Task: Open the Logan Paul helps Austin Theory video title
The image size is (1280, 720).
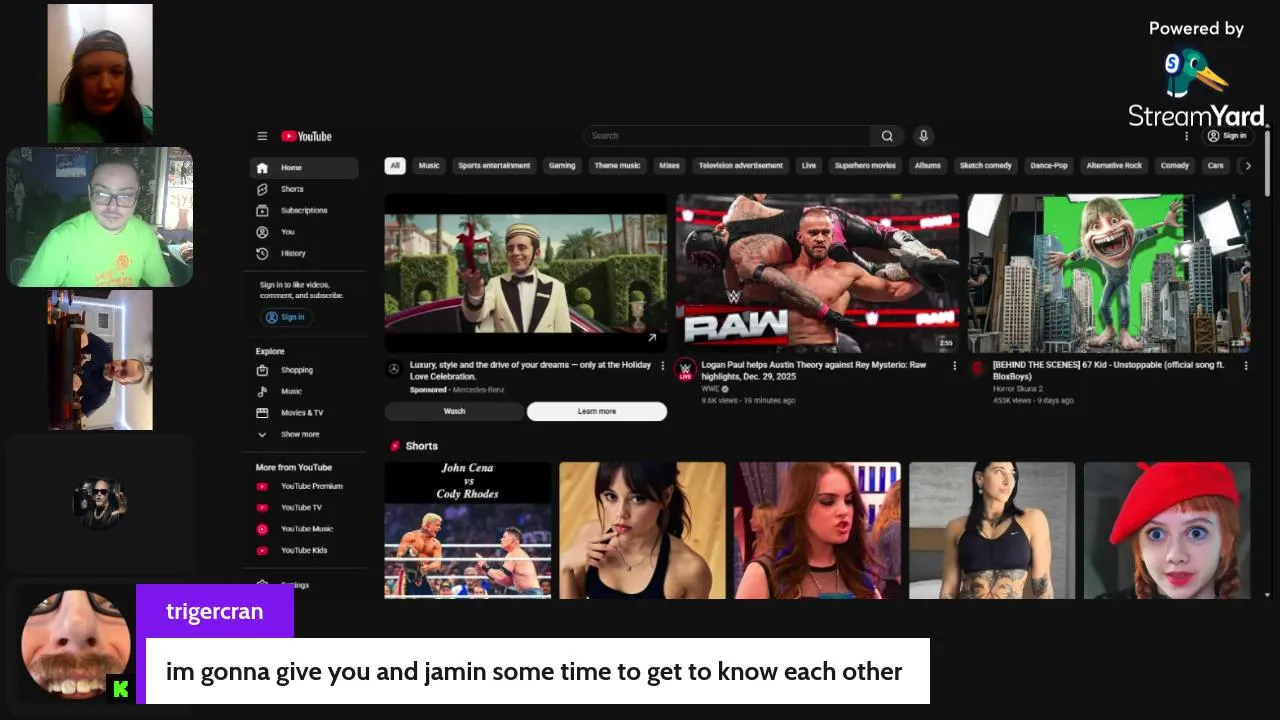Action: [x=814, y=370]
